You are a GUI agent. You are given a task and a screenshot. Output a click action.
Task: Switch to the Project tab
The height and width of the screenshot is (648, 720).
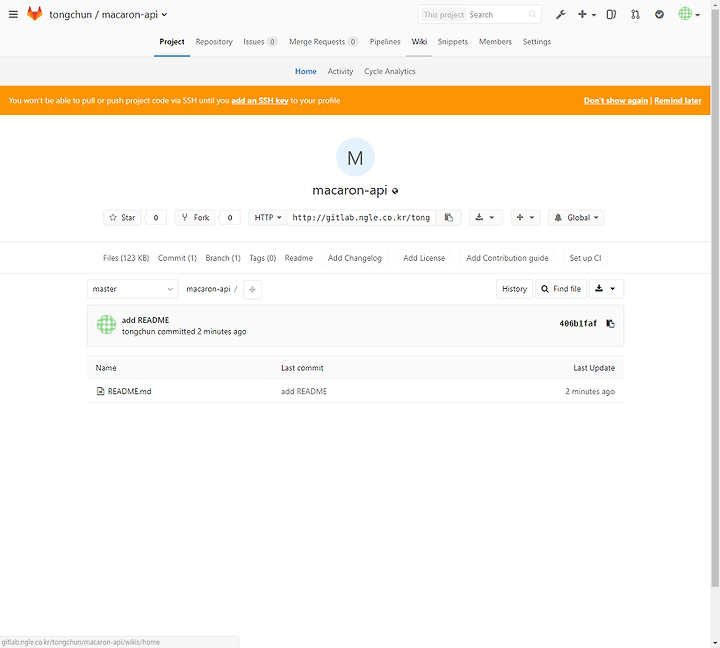172,42
